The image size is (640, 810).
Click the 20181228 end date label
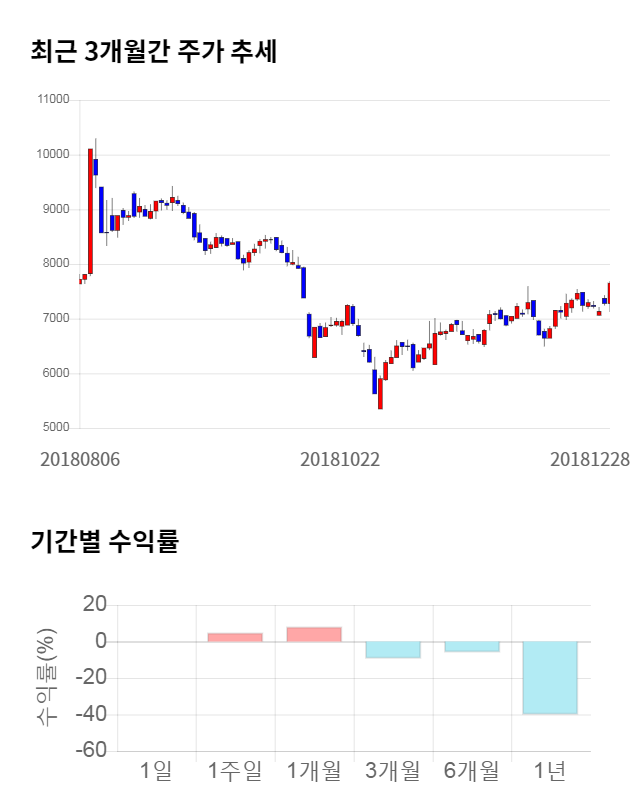[590, 459]
